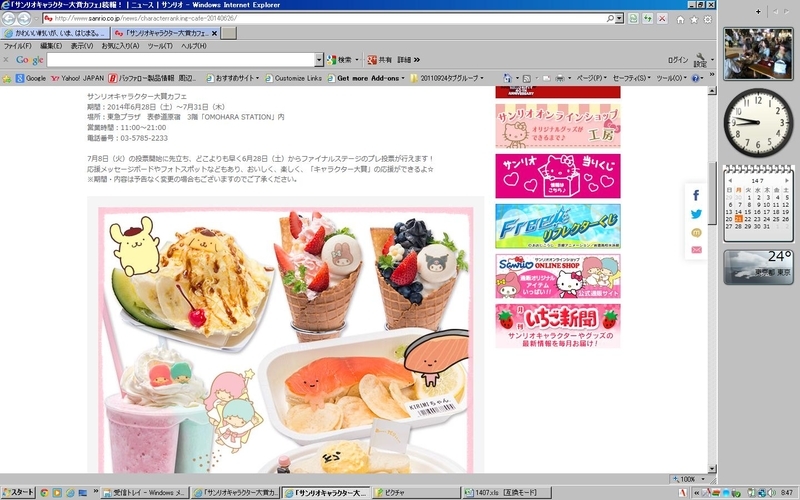Share page via Twitter bird icon
The width and height of the screenshot is (800, 500).
pyautogui.click(x=696, y=214)
